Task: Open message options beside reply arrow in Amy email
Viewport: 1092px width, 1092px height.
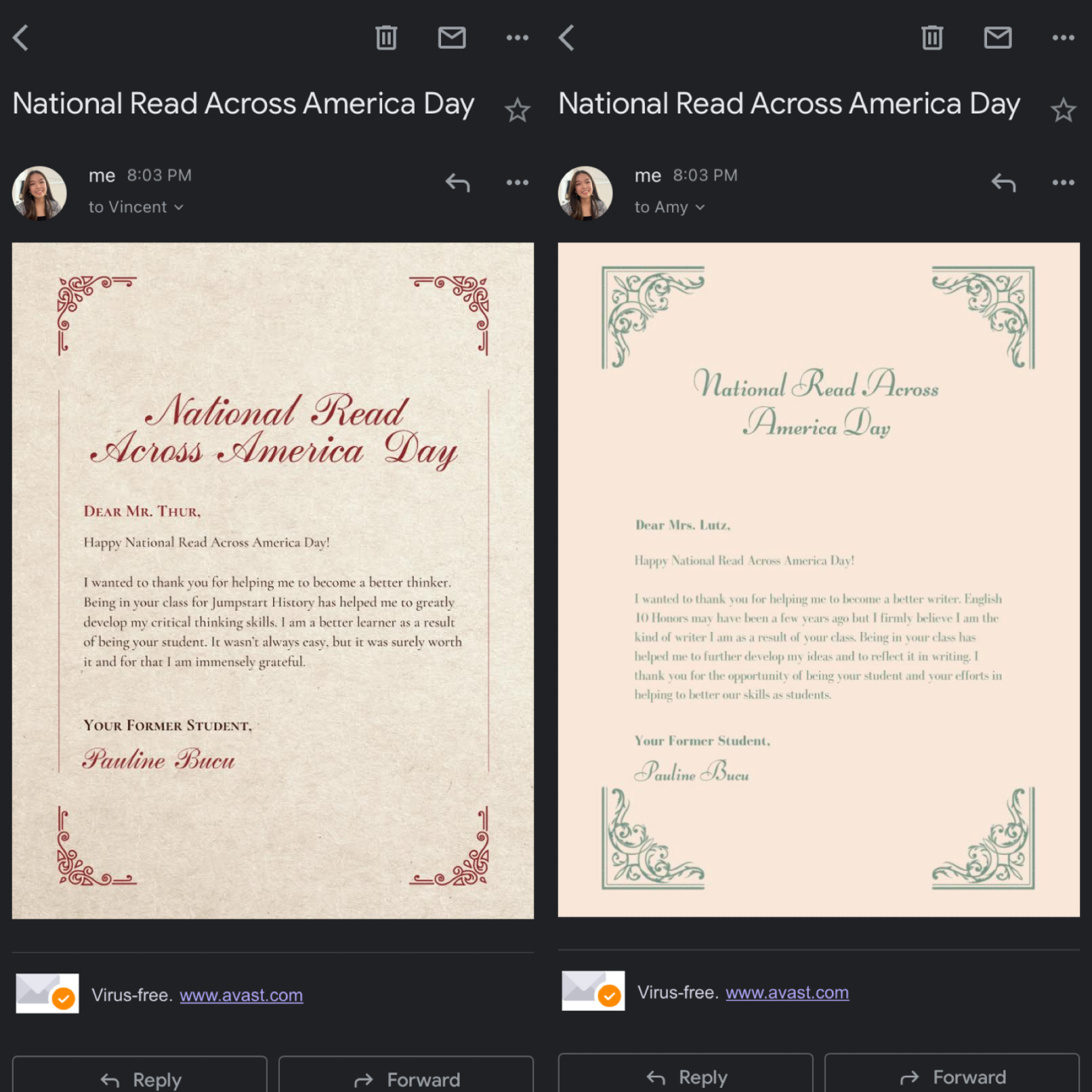Action: [x=1063, y=183]
